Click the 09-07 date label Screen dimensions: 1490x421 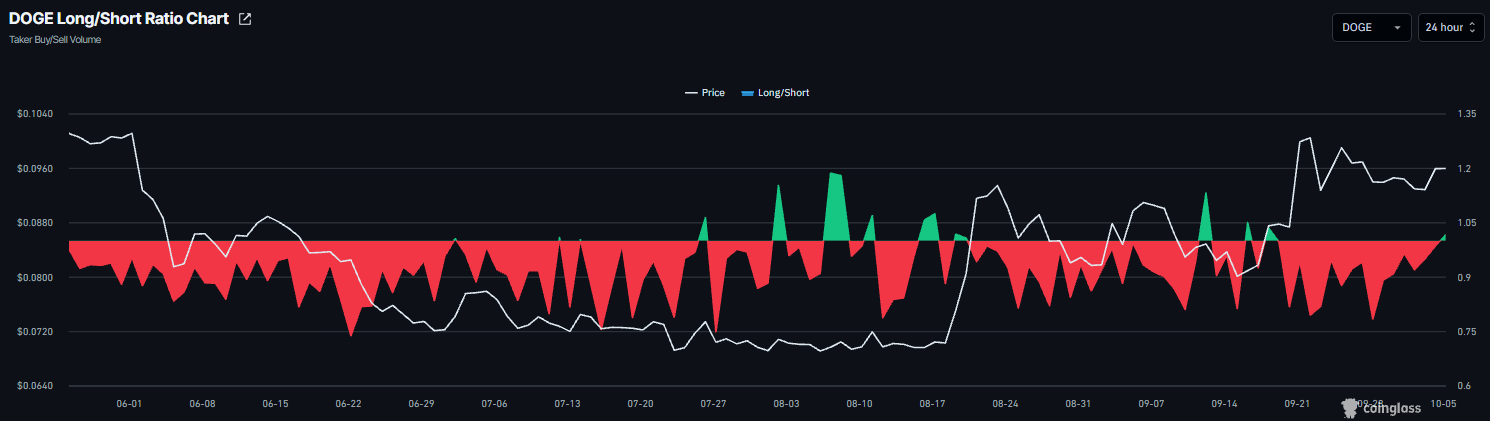(x=1152, y=404)
